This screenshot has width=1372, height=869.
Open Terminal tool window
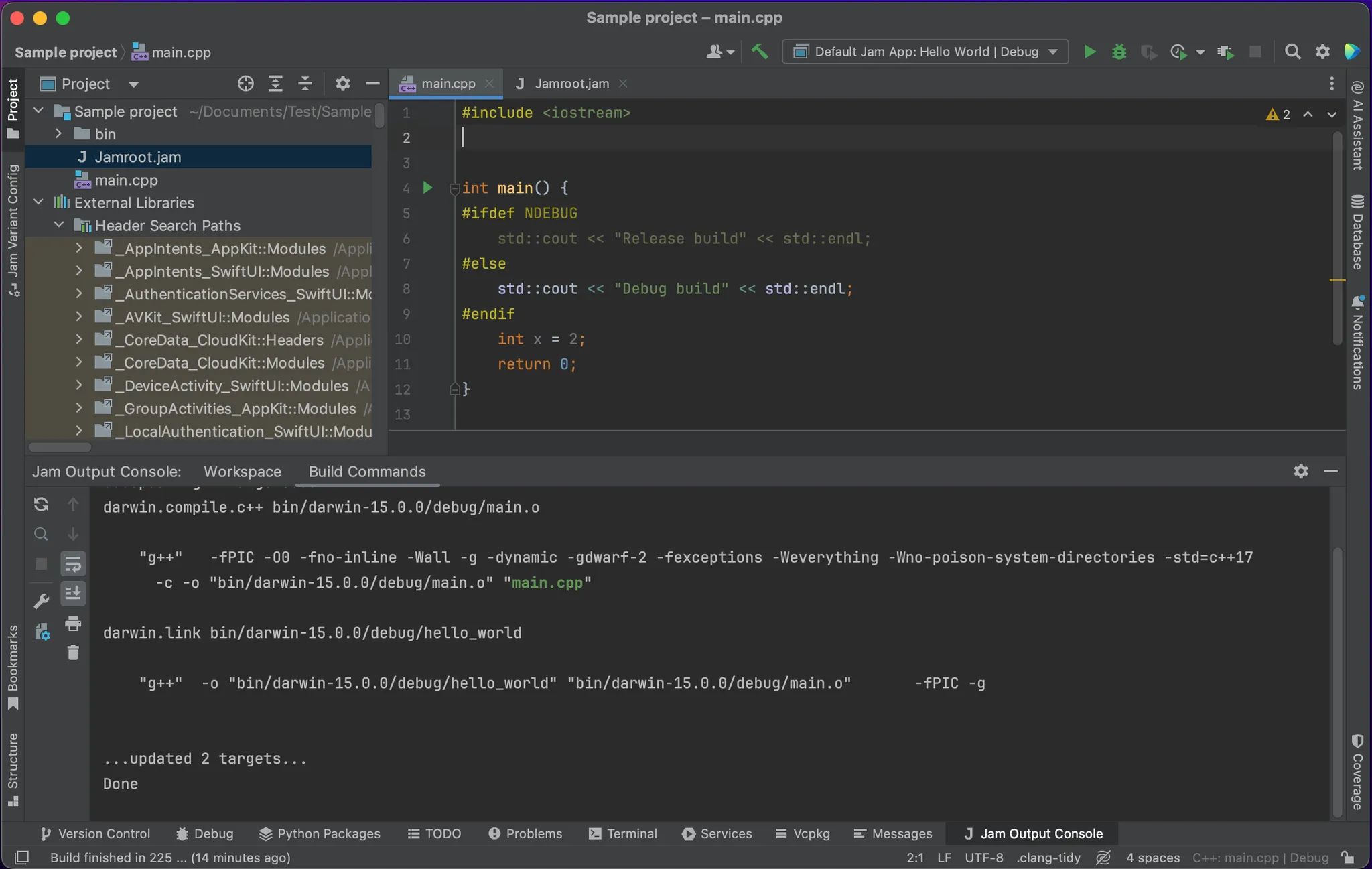pos(622,833)
